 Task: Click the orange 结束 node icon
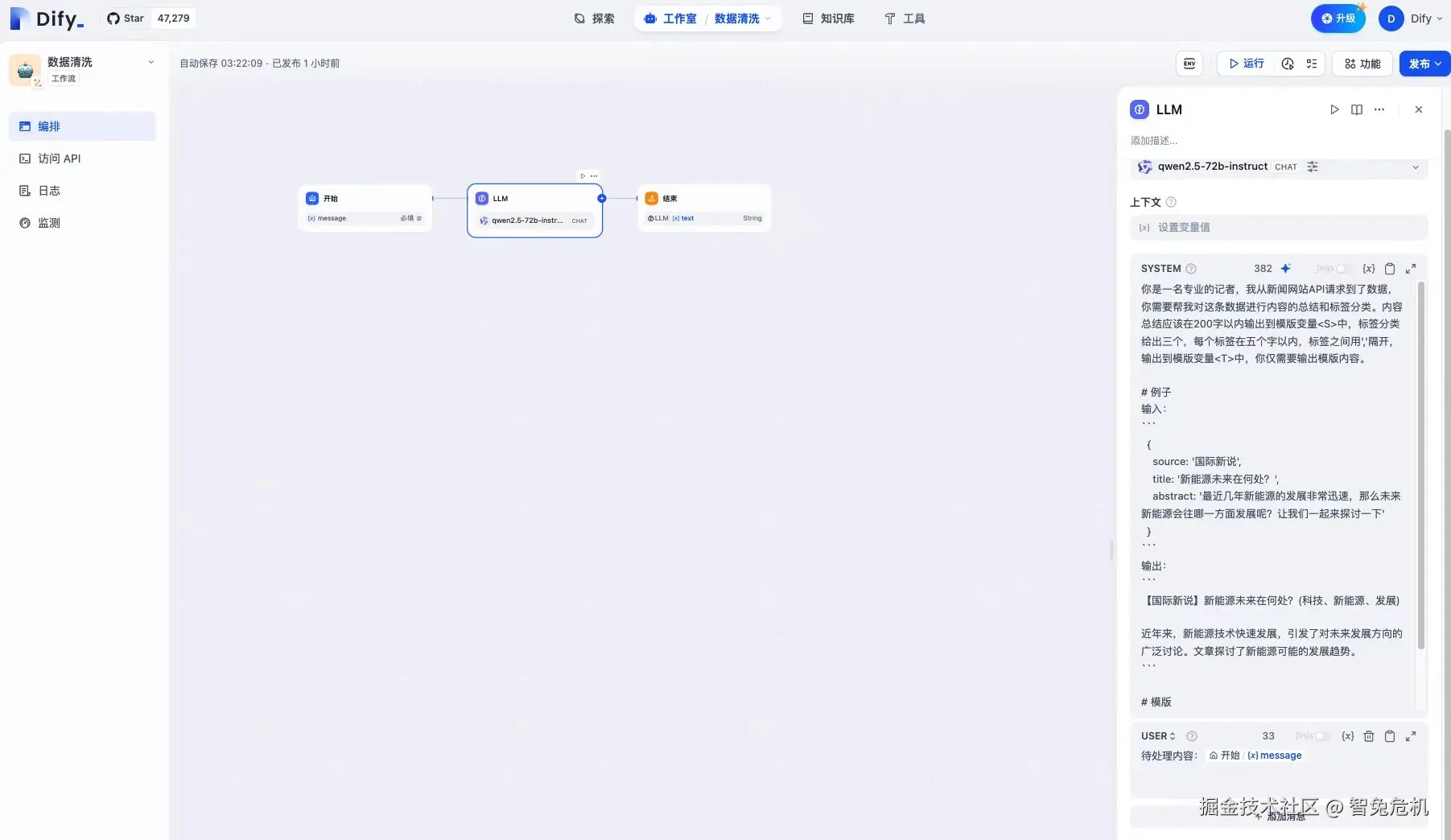click(651, 198)
